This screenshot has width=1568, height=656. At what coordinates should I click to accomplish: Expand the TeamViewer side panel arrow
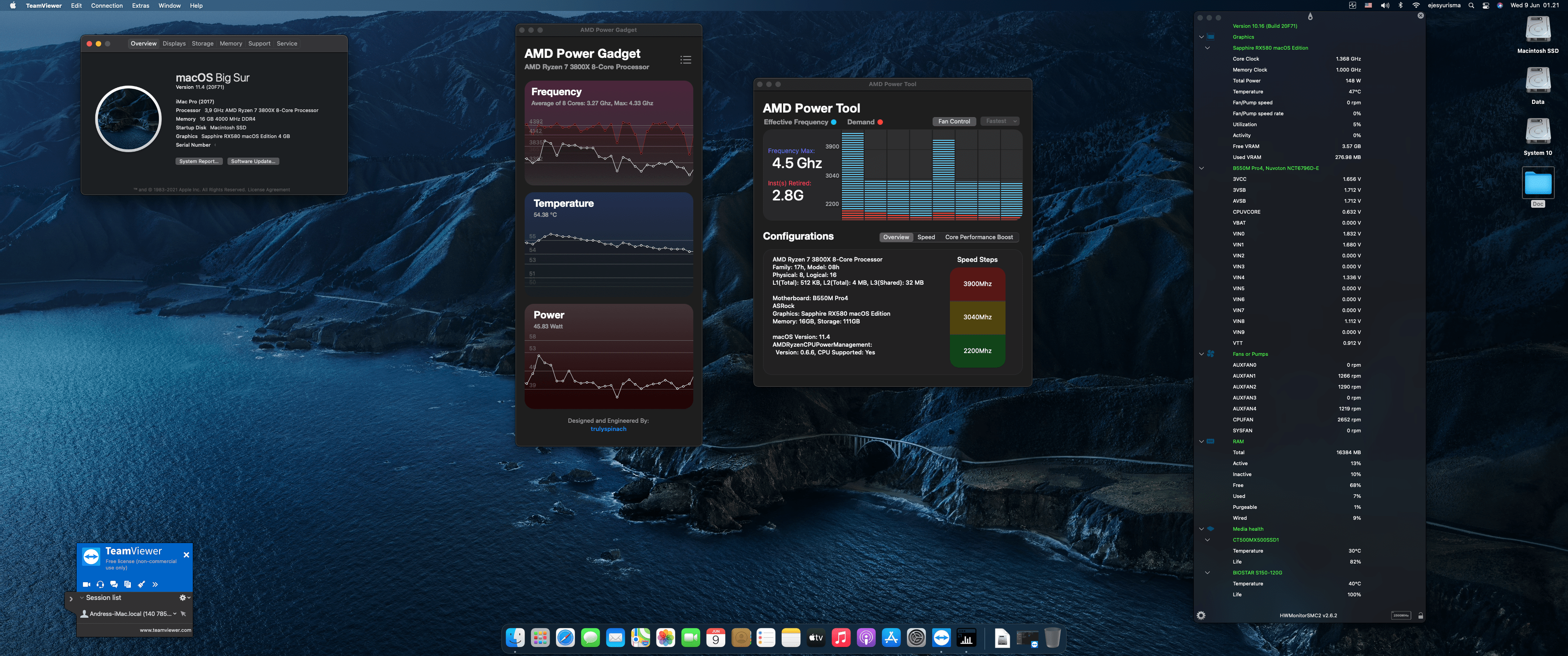(x=71, y=600)
